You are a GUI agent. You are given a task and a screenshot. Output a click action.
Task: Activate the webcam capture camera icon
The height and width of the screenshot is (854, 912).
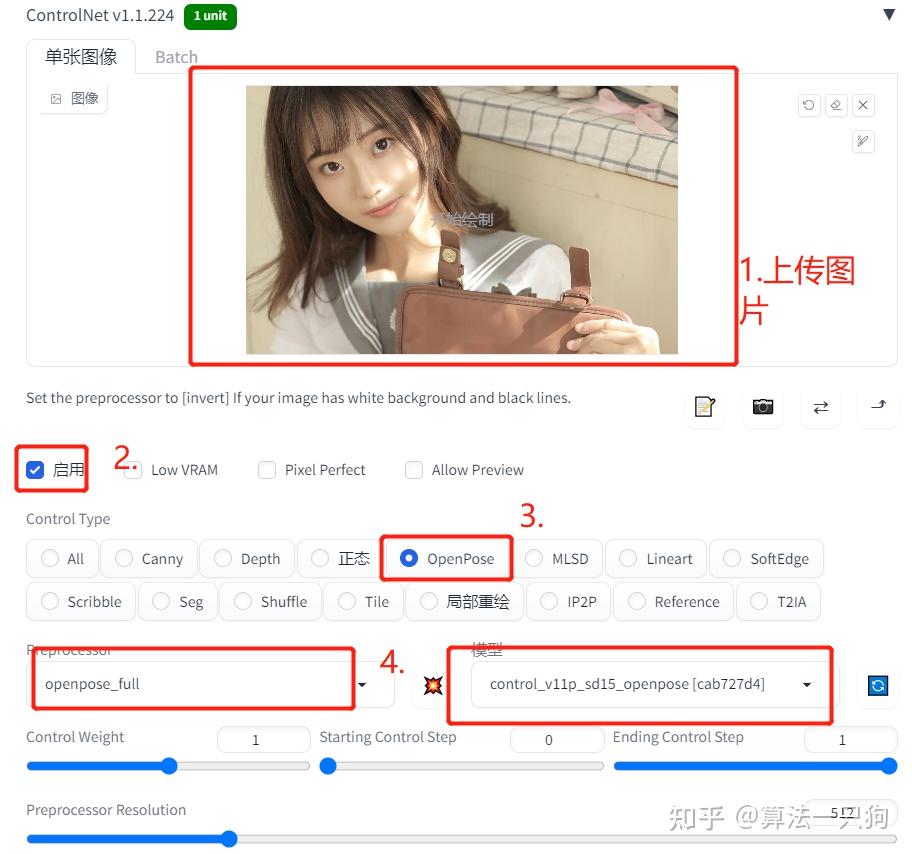763,407
